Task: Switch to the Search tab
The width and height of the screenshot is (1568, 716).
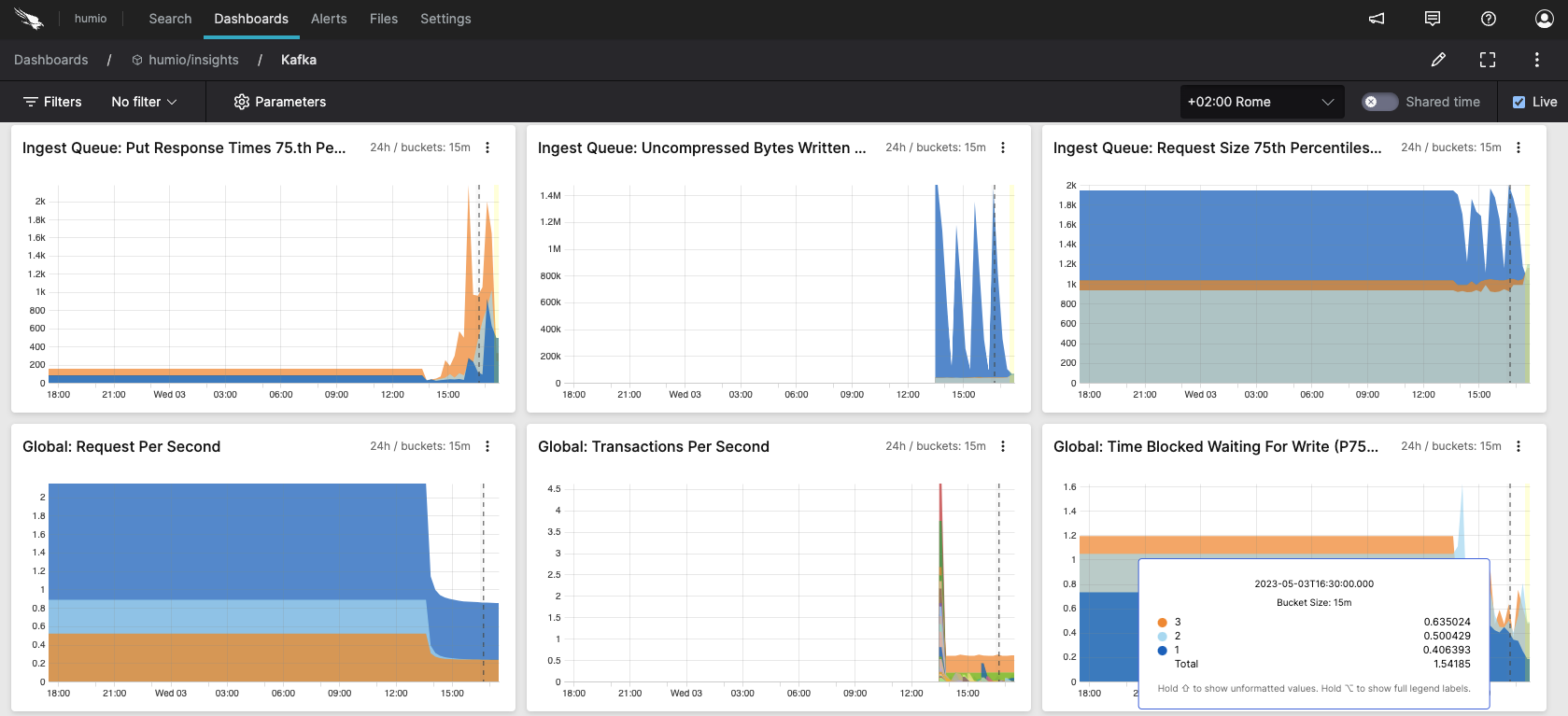Action: click(x=170, y=19)
